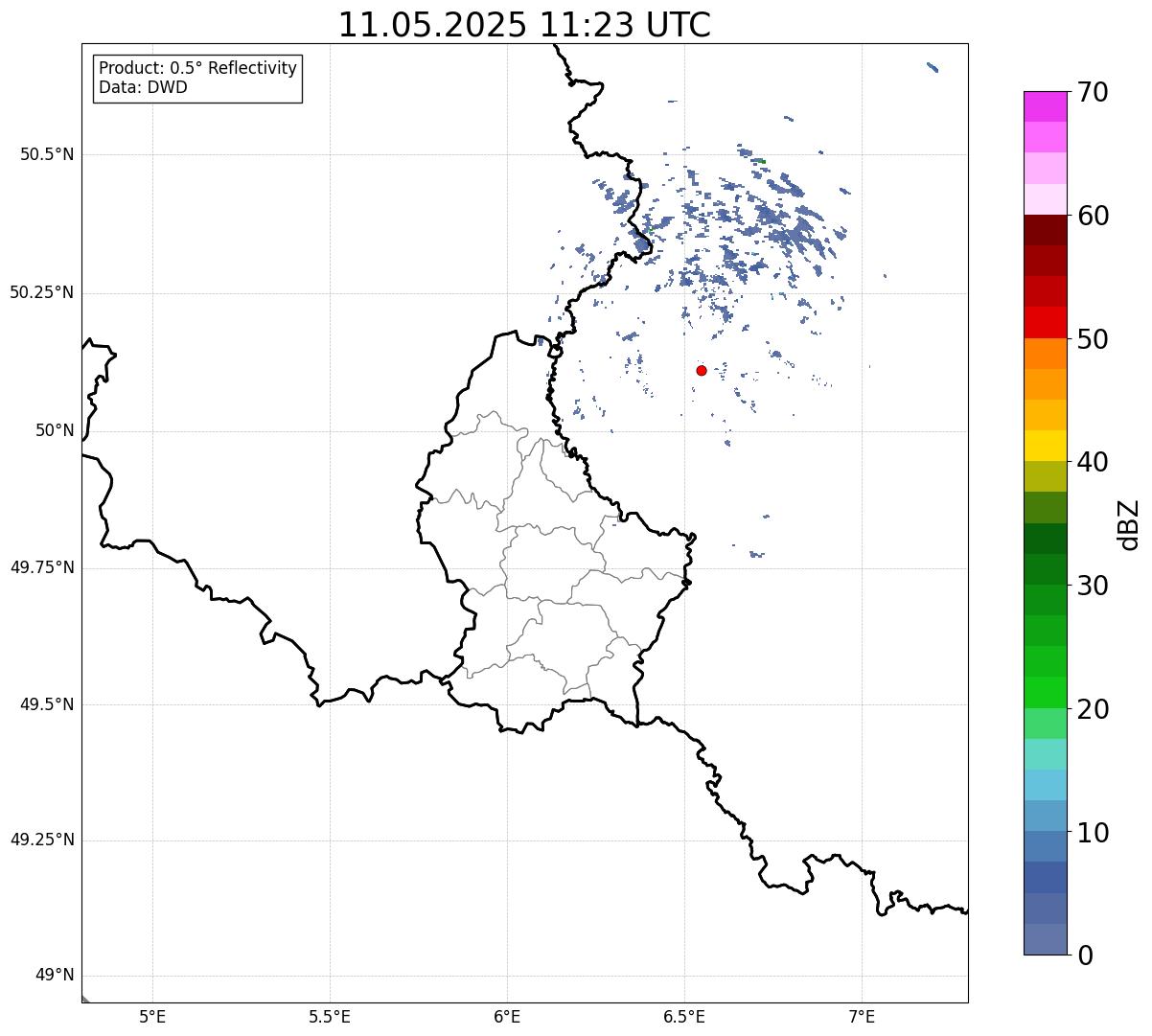Click the 49°N latitude label

tap(55, 976)
